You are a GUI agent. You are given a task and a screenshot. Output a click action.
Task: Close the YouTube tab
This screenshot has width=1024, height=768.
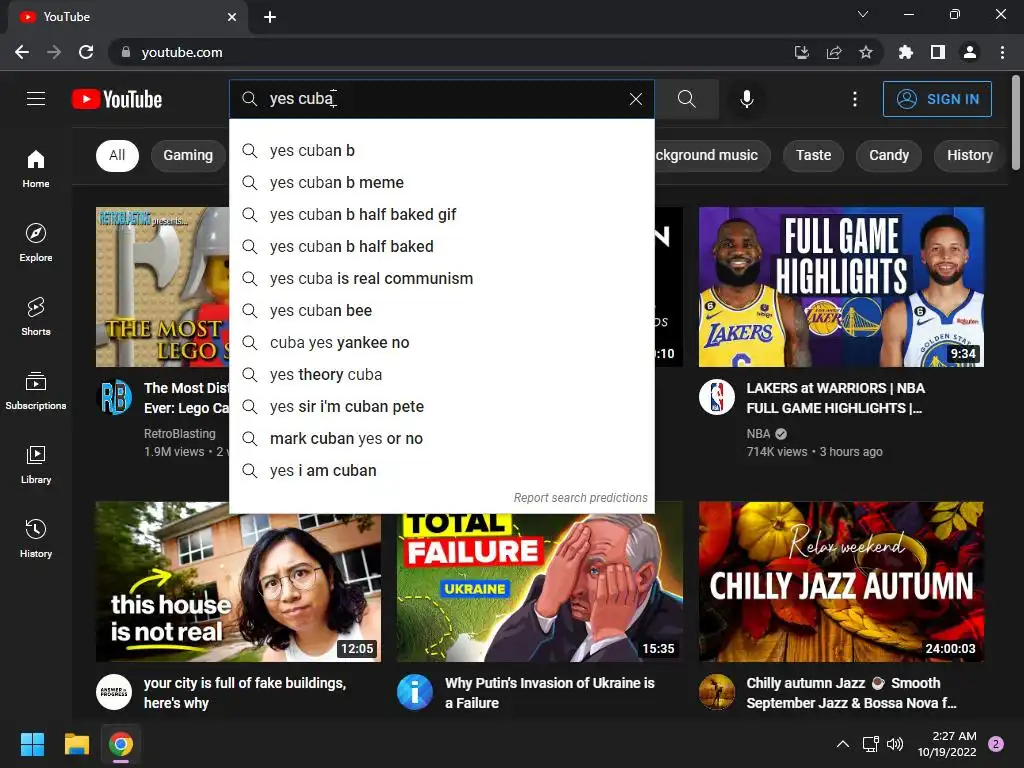point(232,17)
